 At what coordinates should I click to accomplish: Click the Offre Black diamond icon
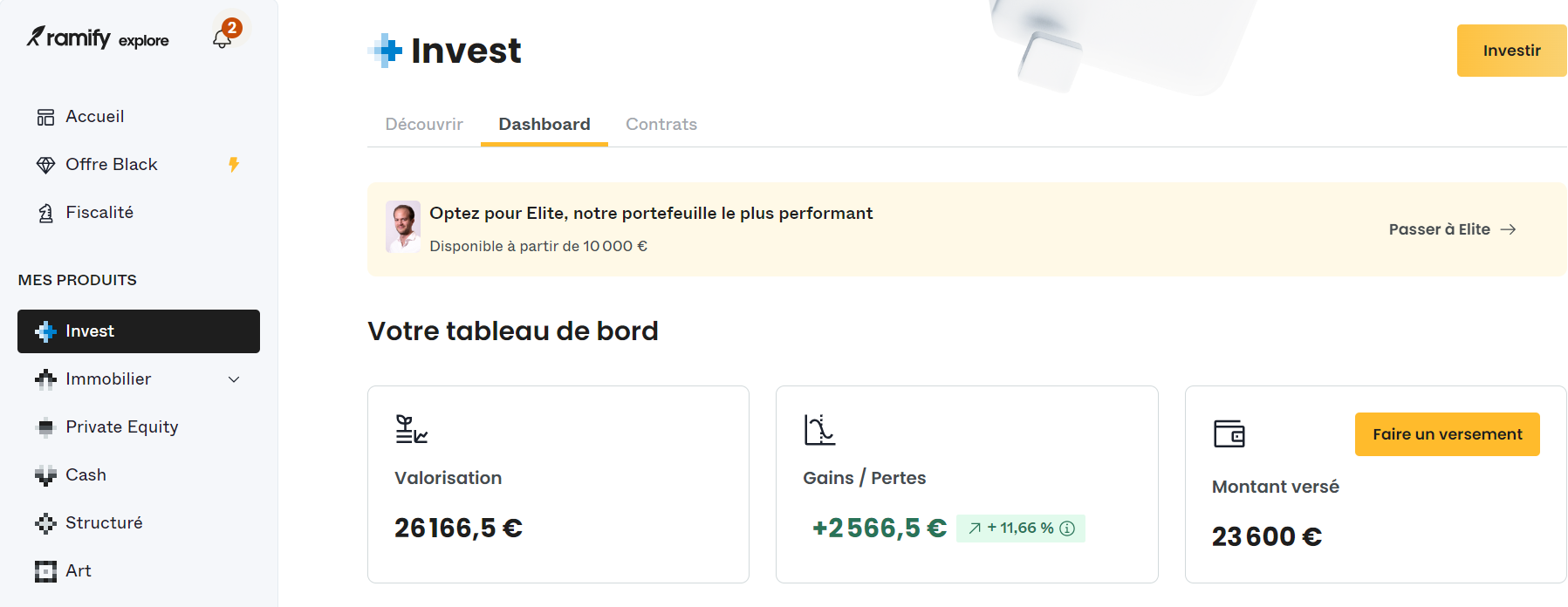coord(45,165)
